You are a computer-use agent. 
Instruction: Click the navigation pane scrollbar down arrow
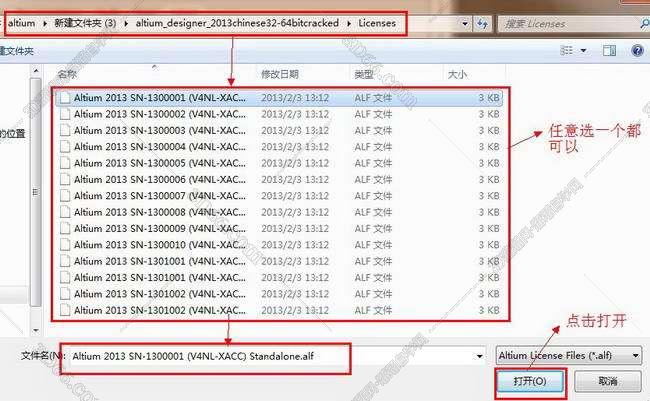tap(36, 331)
